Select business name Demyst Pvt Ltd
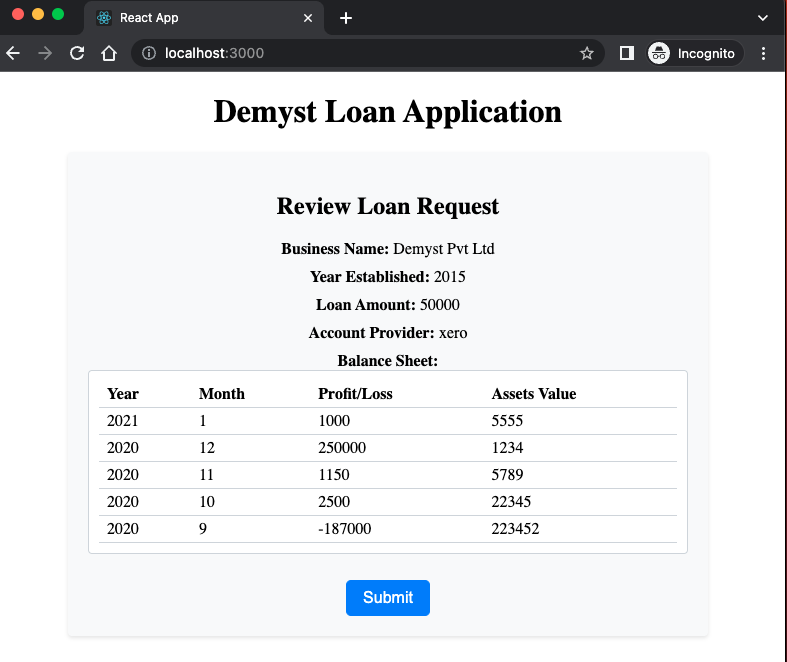Viewport: 787px width, 662px height. [444, 249]
